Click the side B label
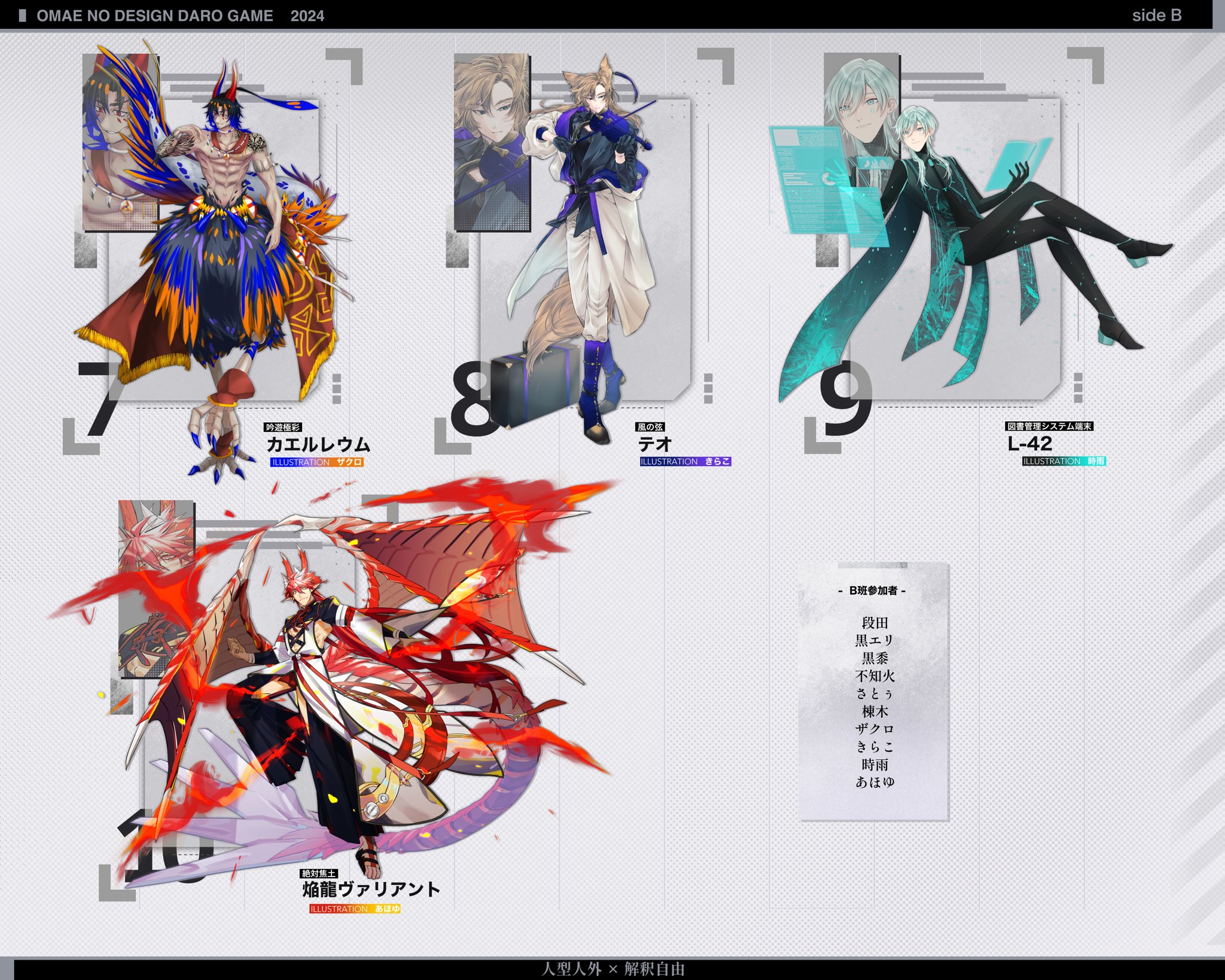This screenshot has width=1225, height=980. pyautogui.click(x=1156, y=16)
